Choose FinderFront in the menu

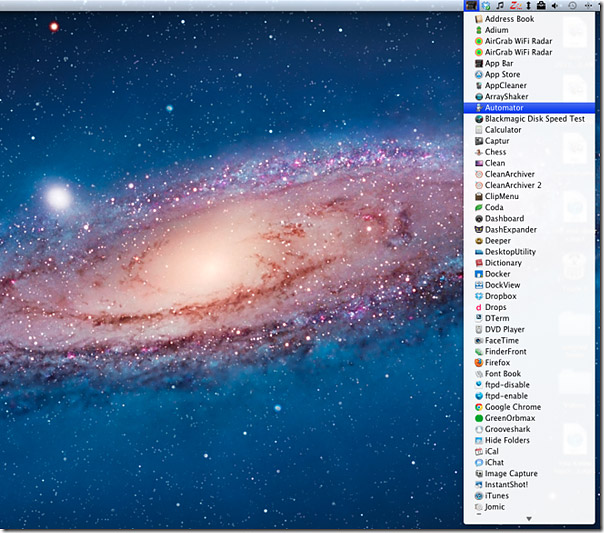[x=529, y=352]
